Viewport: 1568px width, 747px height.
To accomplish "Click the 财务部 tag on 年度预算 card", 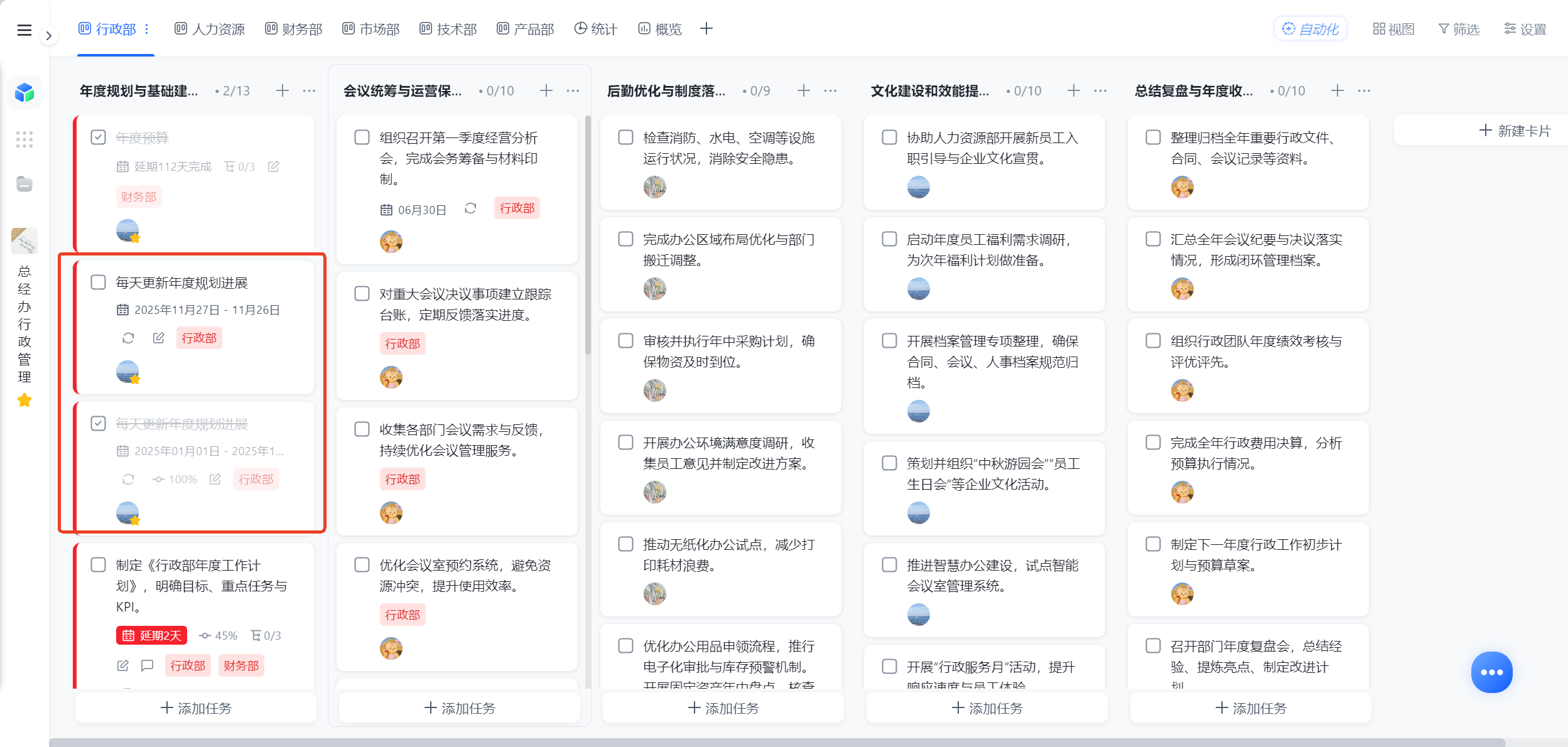I will point(139,196).
